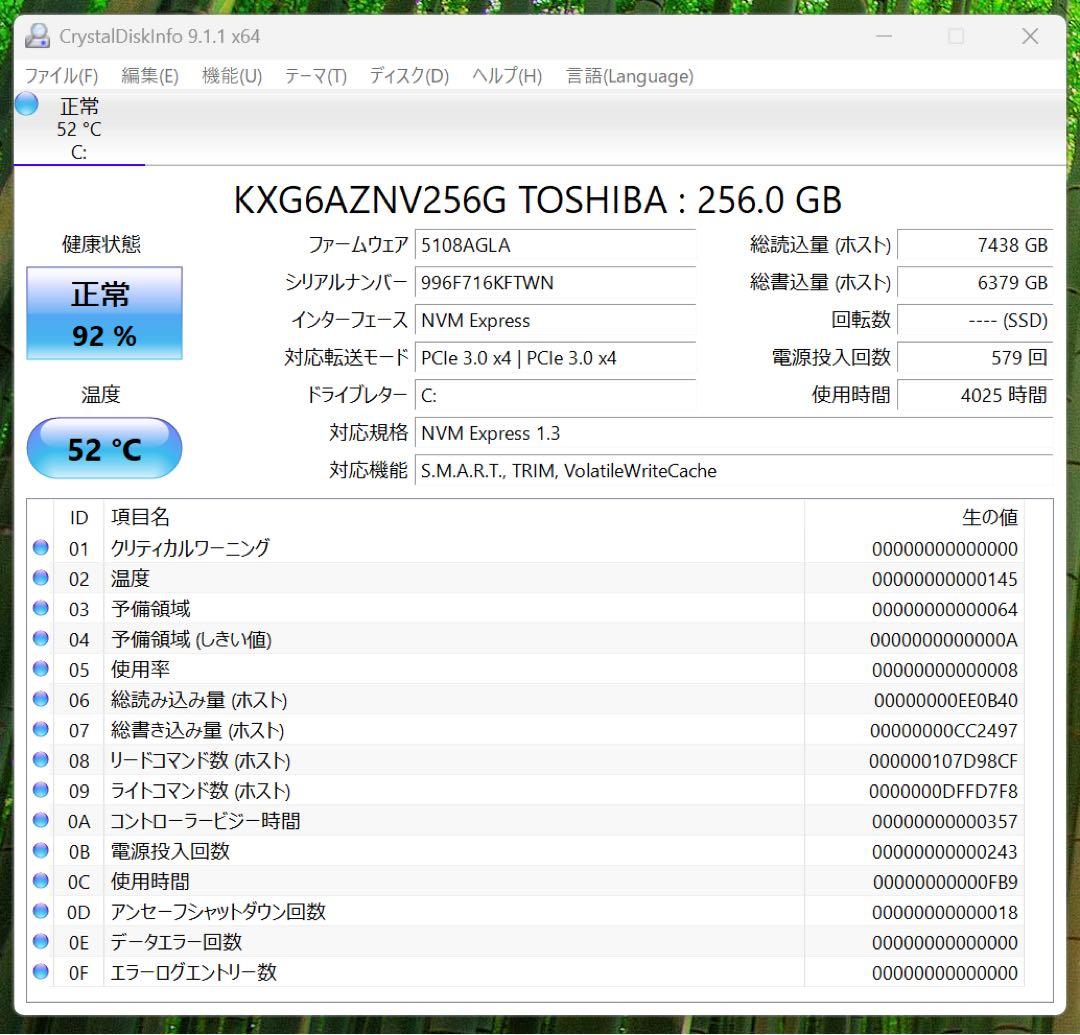Click the status dot beside 電源投入回数
This screenshot has width=1080, height=1035.
coord(40,851)
